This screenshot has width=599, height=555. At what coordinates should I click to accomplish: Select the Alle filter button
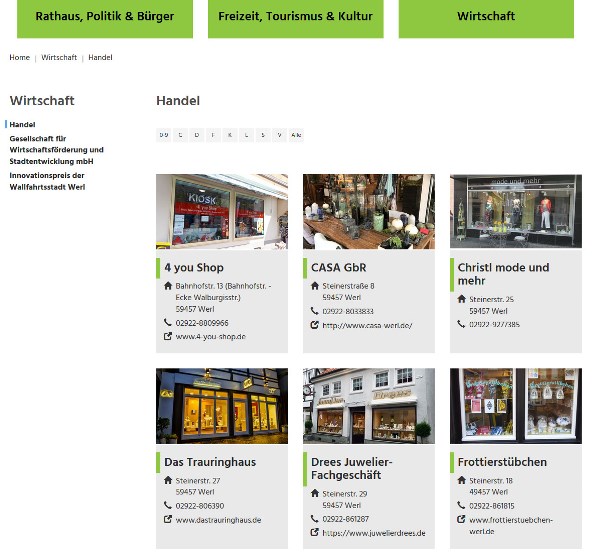(x=296, y=135)
